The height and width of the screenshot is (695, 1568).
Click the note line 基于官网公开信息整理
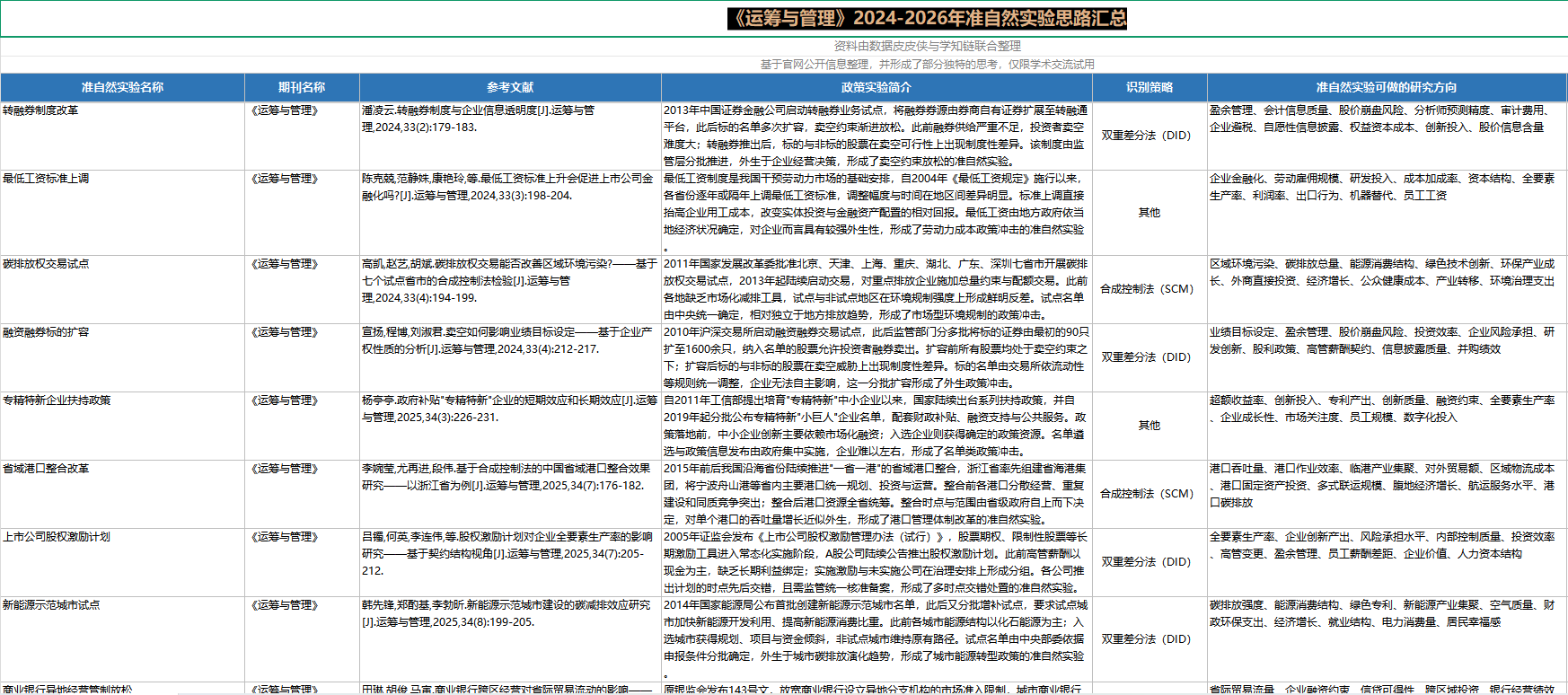tap(928, 65)
